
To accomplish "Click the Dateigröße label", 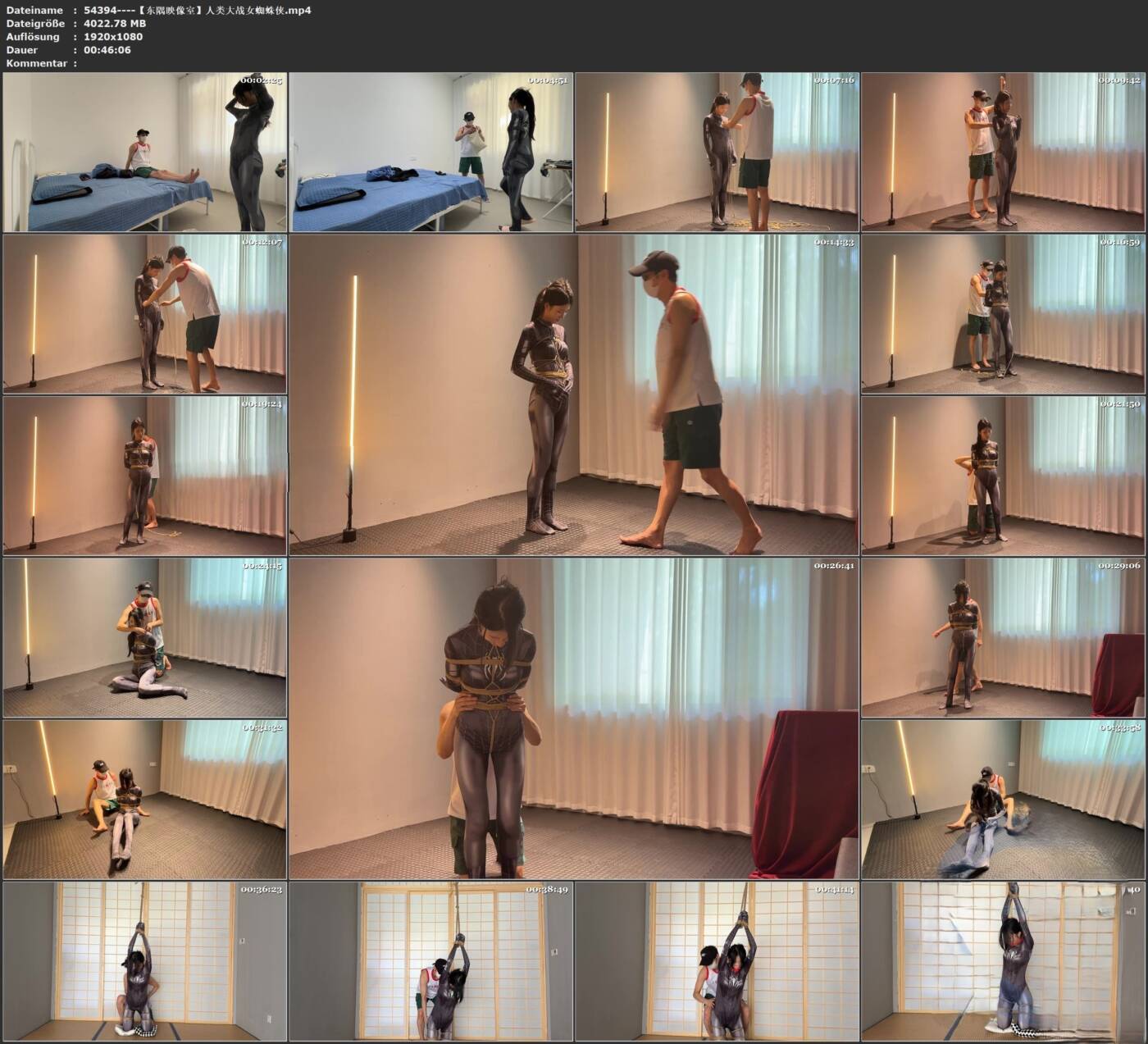I will pos(35,24).
